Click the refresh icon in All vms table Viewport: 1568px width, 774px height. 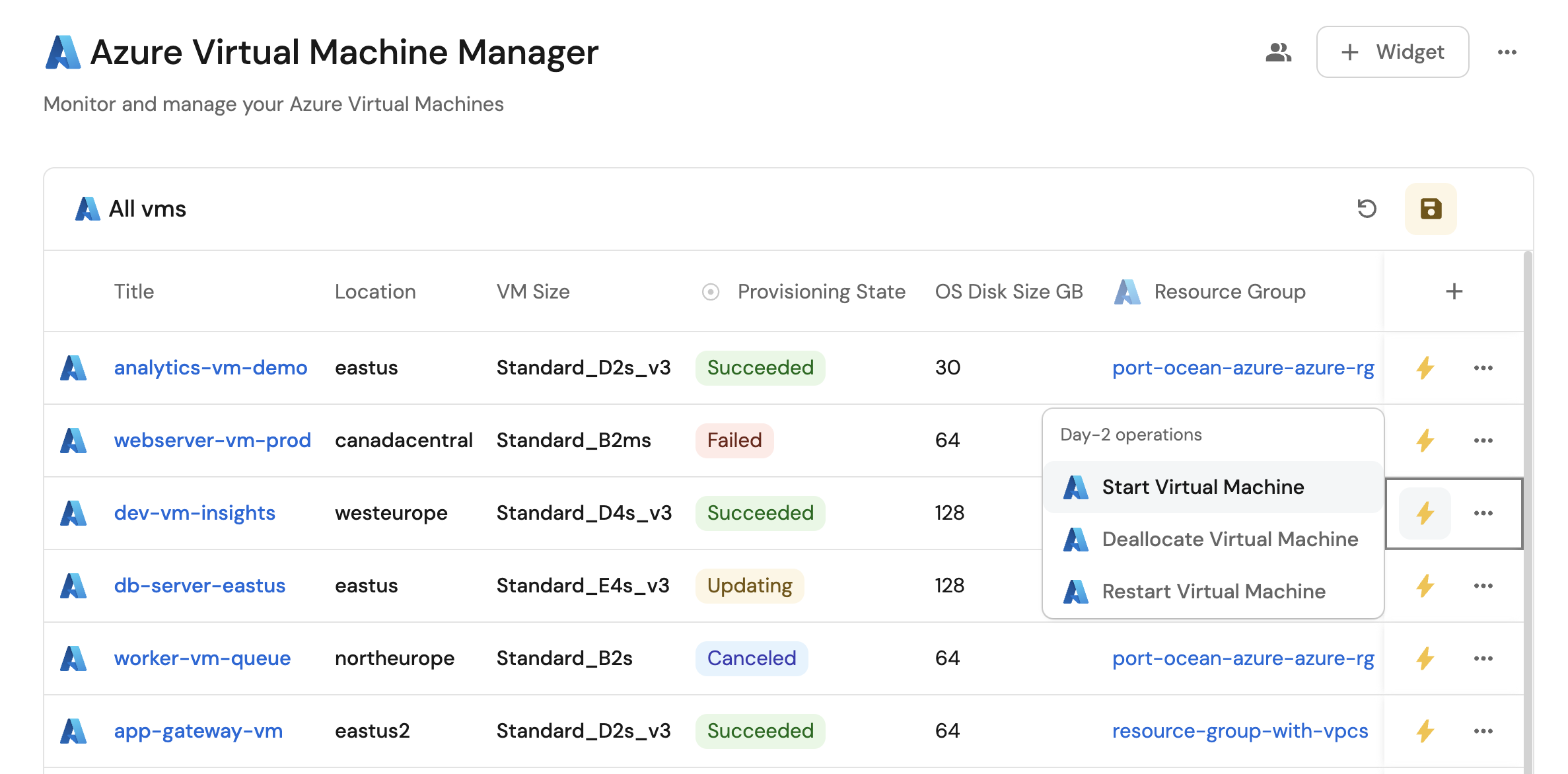point(1367,209)
